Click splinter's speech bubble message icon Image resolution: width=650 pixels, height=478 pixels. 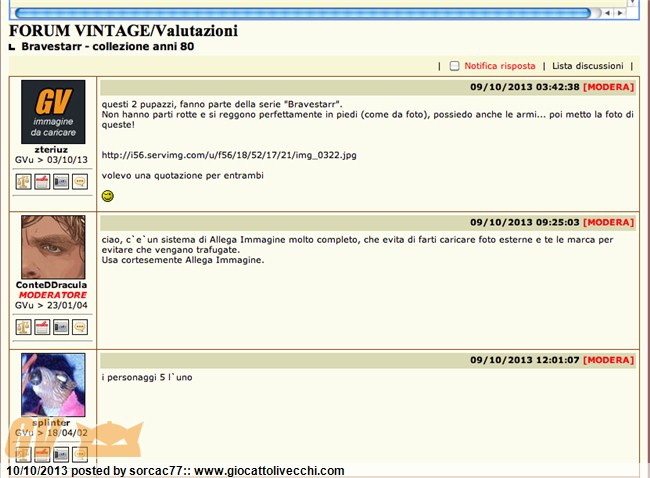pyautogui.click(x=80, y=454)
